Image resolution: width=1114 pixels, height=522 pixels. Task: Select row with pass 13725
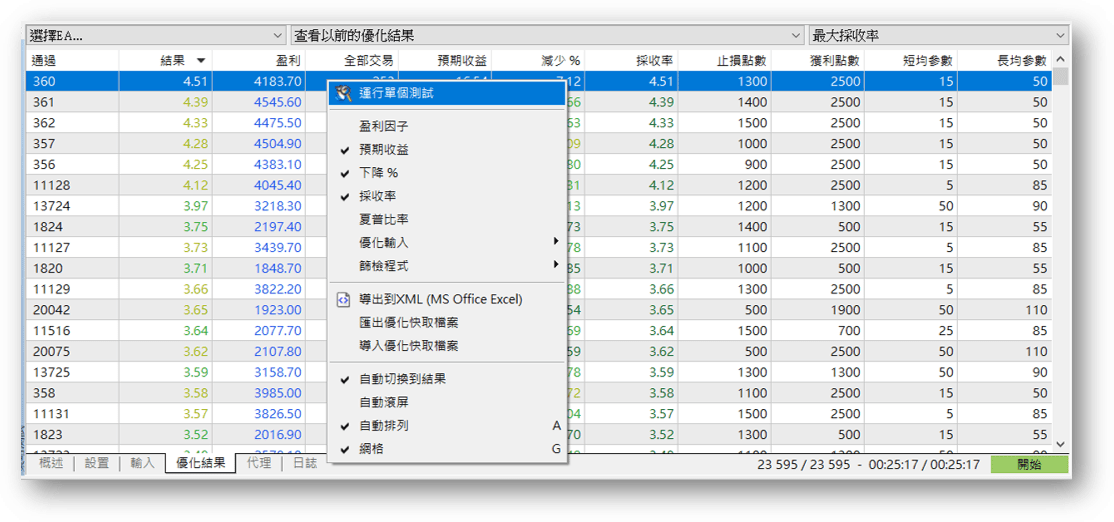tap(539, 372)
